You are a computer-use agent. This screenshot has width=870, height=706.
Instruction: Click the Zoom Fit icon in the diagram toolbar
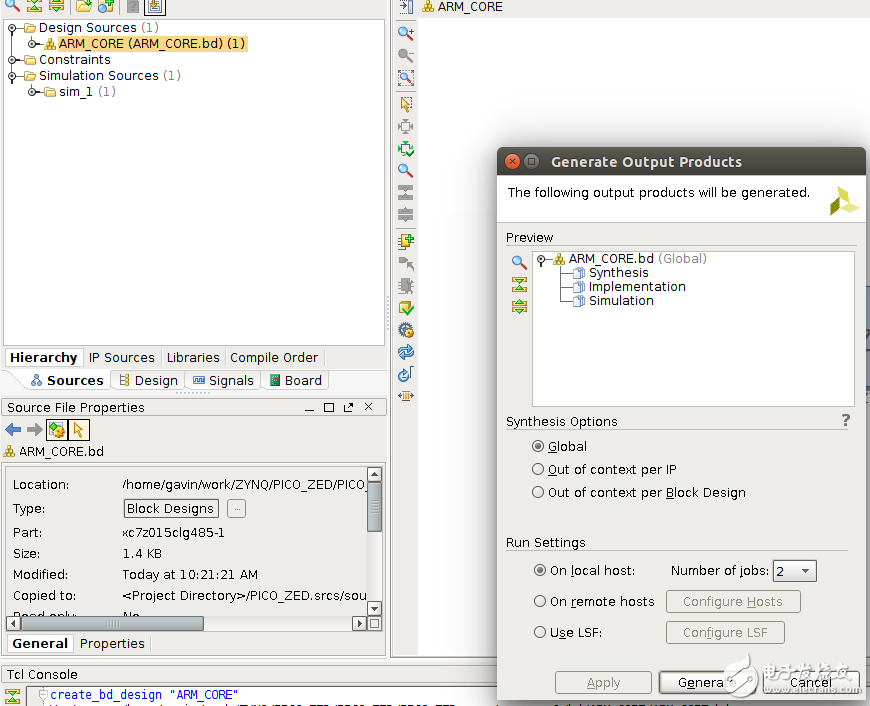[406, 77]
